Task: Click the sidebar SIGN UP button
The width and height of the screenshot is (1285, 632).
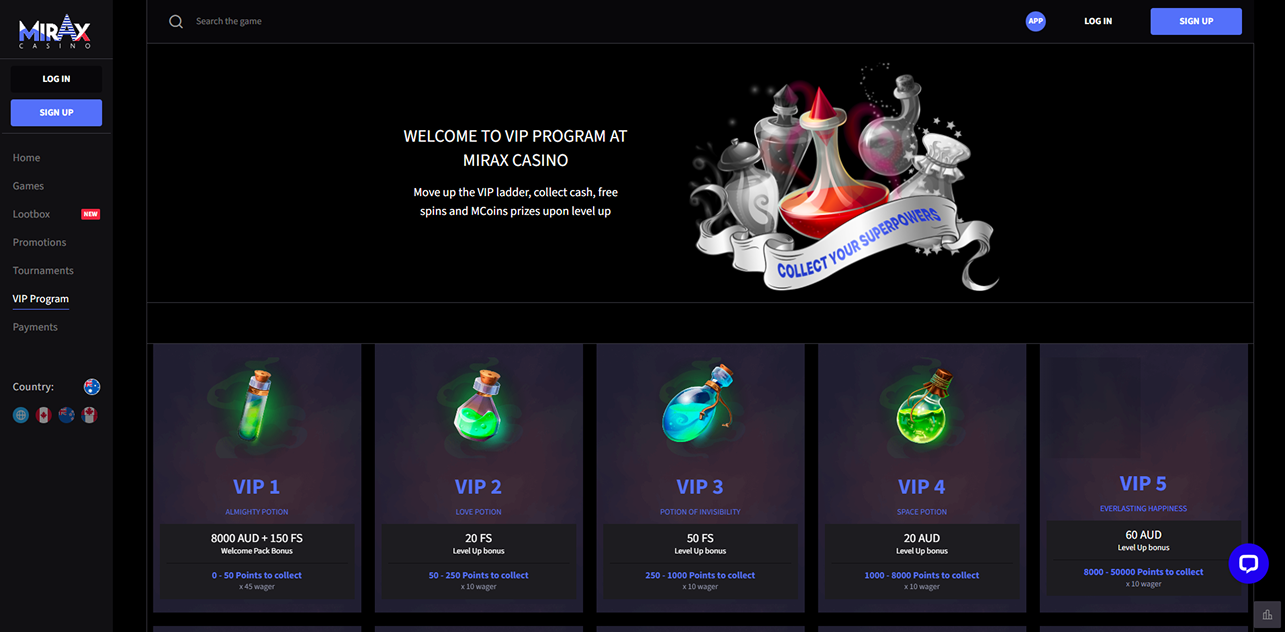Action: 56,113
